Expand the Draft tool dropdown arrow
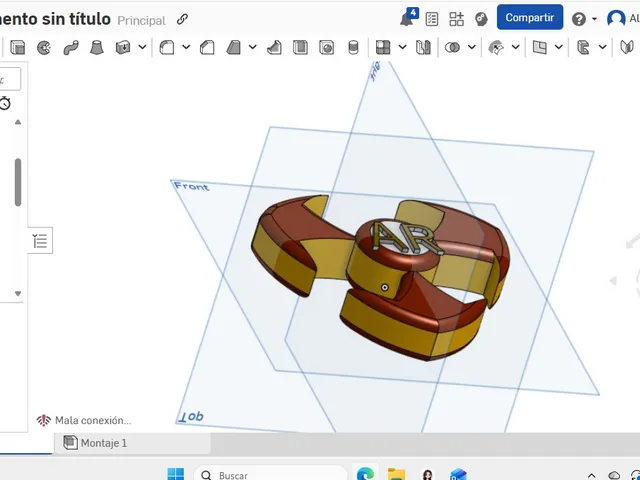640x480 pixels. coord(253,47)
